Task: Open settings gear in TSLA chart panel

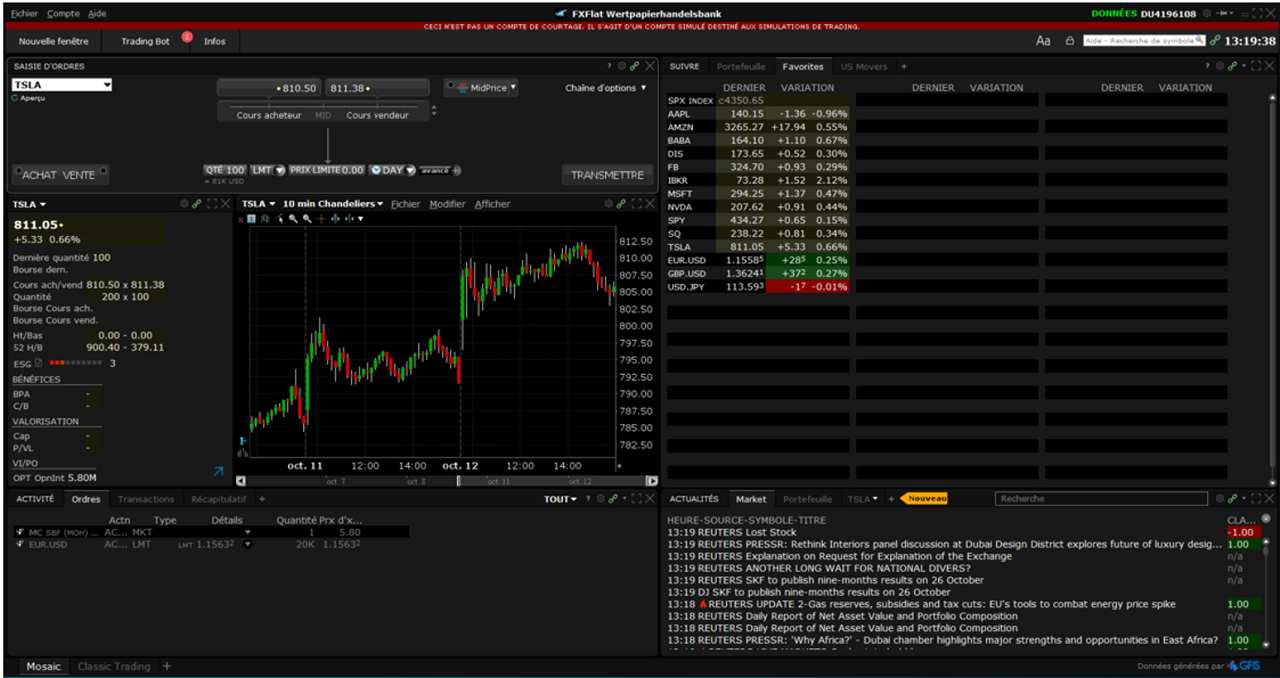Action: [607, 203]
